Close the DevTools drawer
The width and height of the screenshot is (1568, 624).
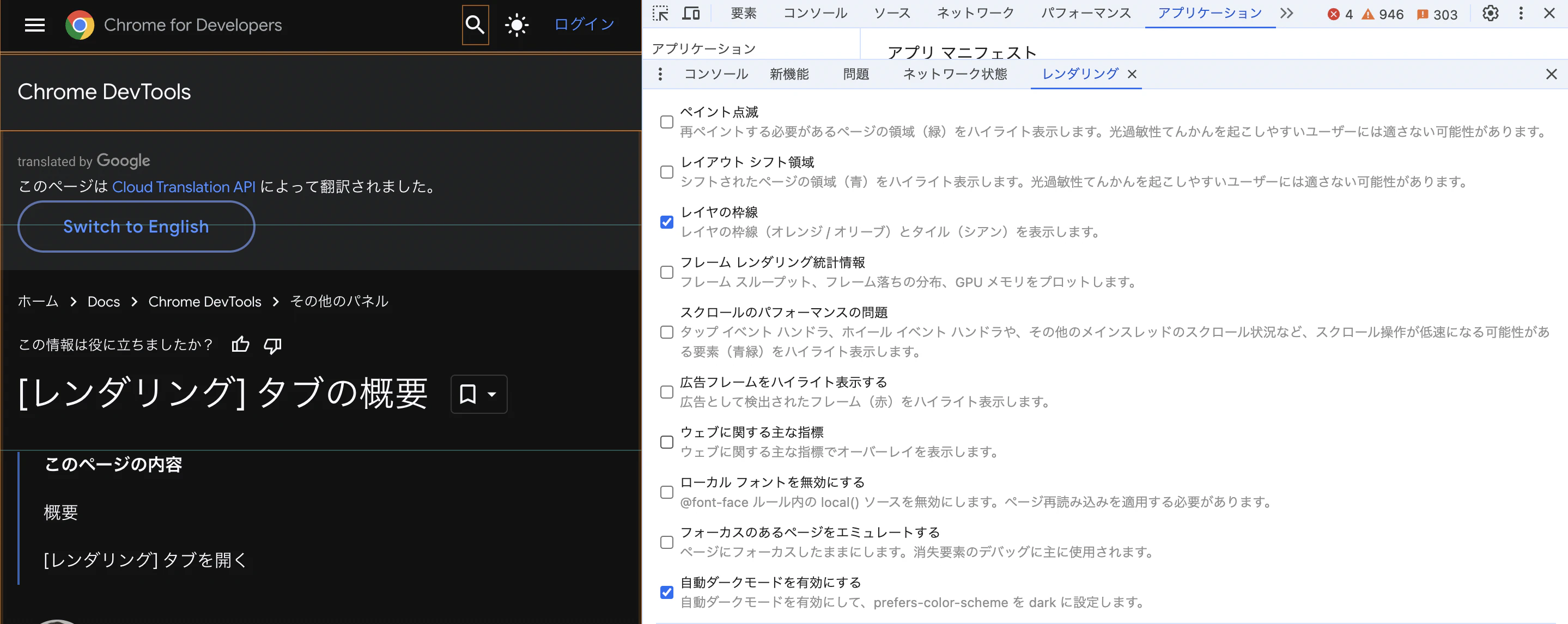click(x=1551, y=74)
